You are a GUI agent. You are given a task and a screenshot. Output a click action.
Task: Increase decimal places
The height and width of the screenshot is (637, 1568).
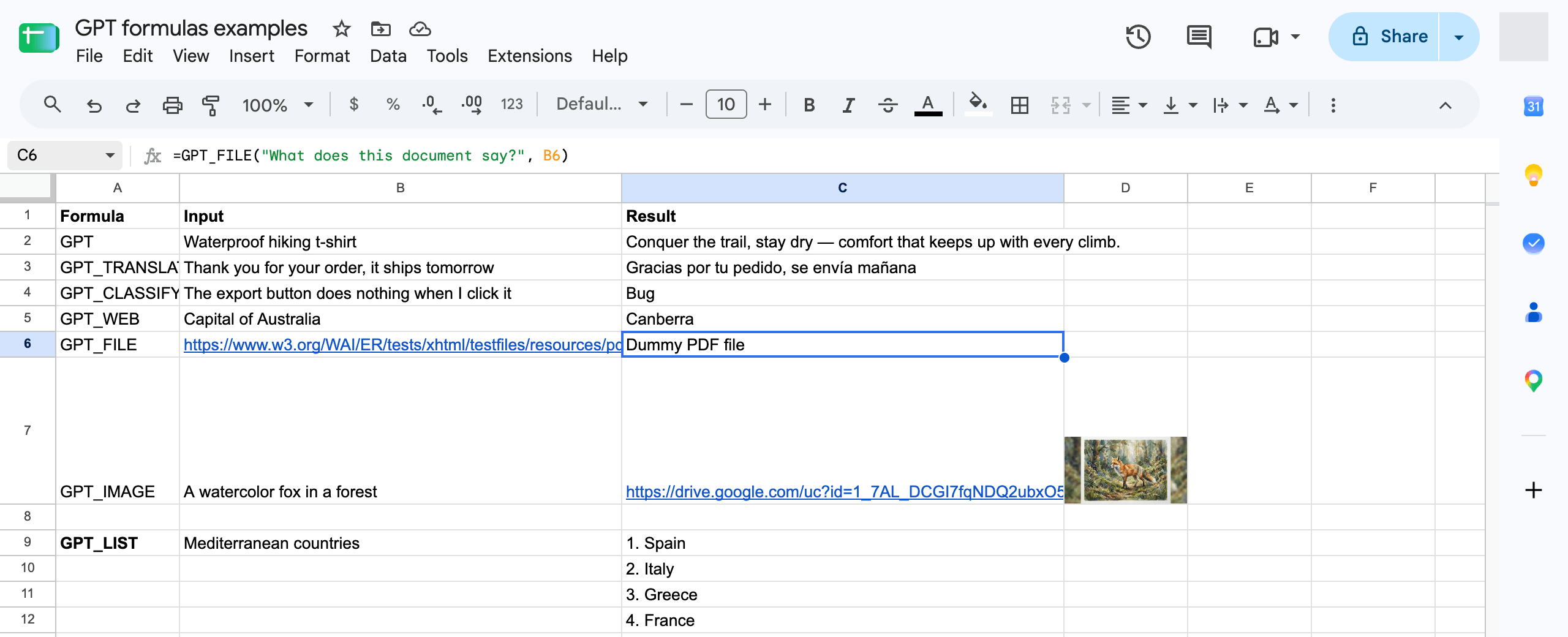click(x=472, y=105)
